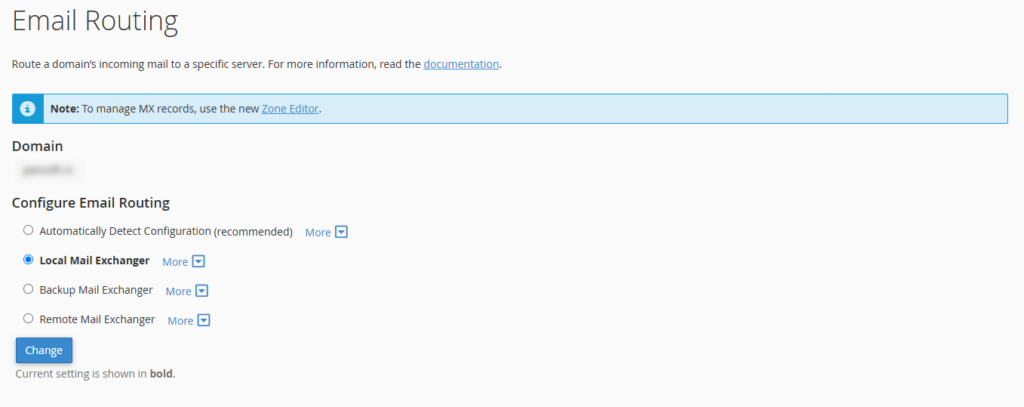Image resolution: width=1024 pixels, height=407 pixels.
Task: Choose the Backup Mail Exchanger radio button
Action: [28, 289]
